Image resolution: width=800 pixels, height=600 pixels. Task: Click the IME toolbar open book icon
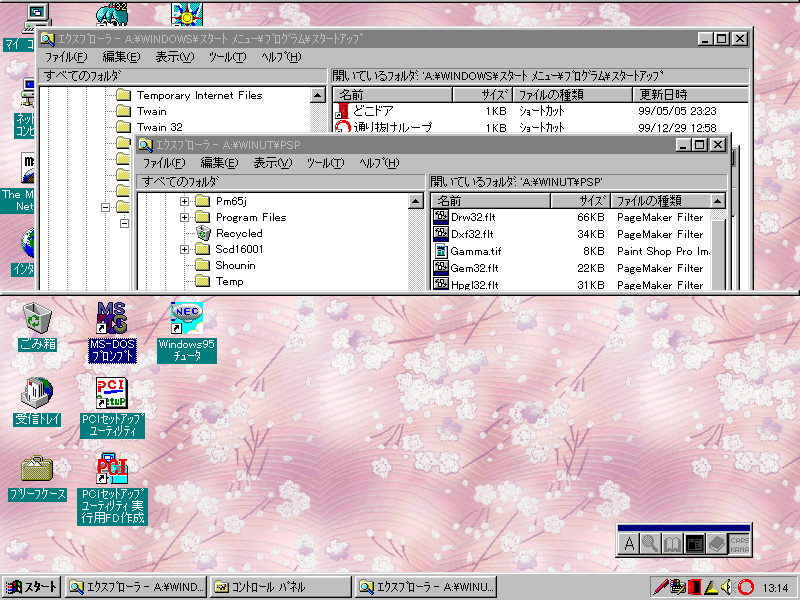[672, 544]
